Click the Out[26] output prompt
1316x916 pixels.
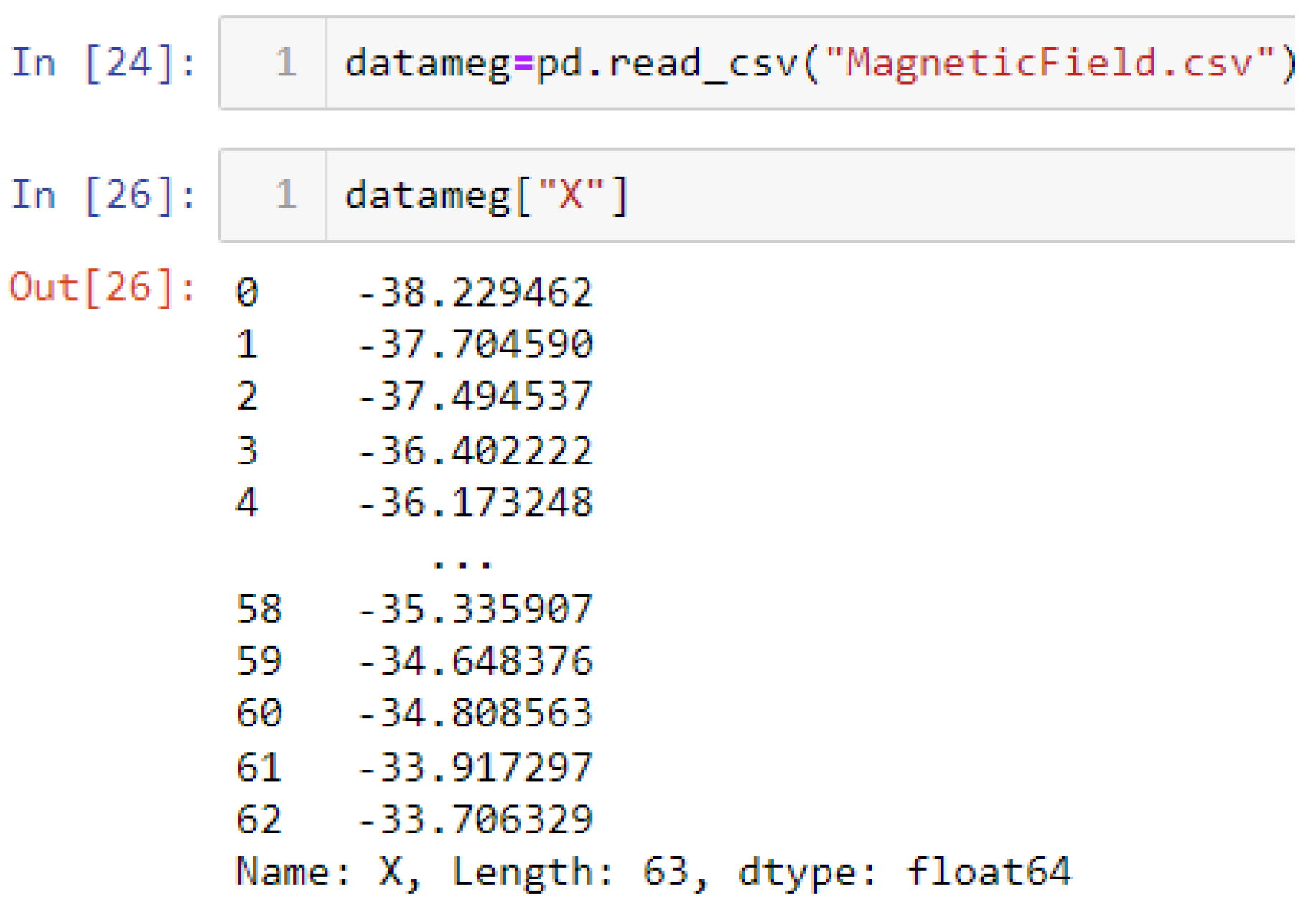click(101, 289)
